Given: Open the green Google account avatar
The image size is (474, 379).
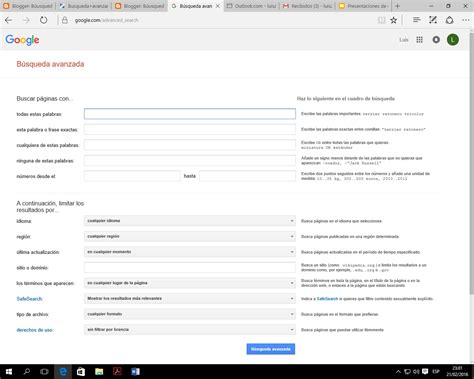Looking at the screenshot, I should tap(453, 40).
